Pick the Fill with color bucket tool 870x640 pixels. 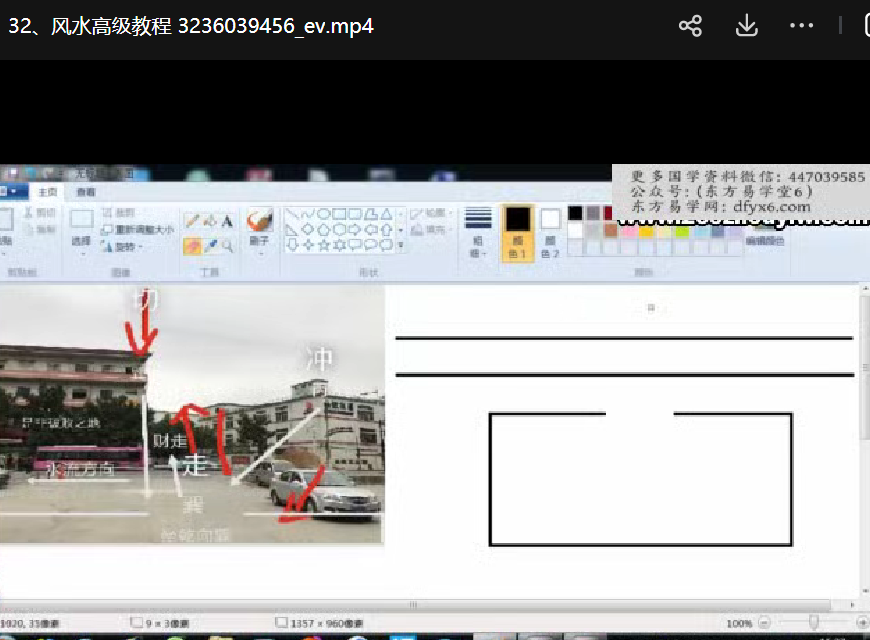[x=210, y=221]
